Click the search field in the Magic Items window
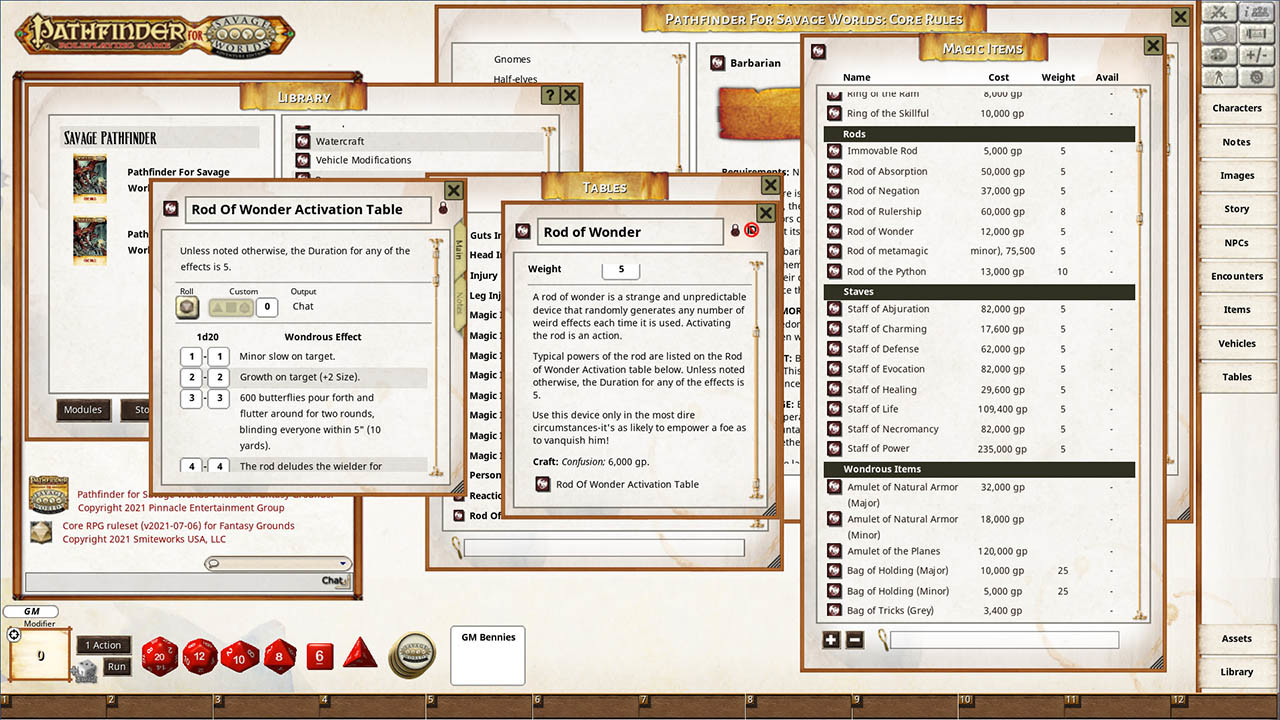Screen dimensions: 1280x720 [1000, 640]
